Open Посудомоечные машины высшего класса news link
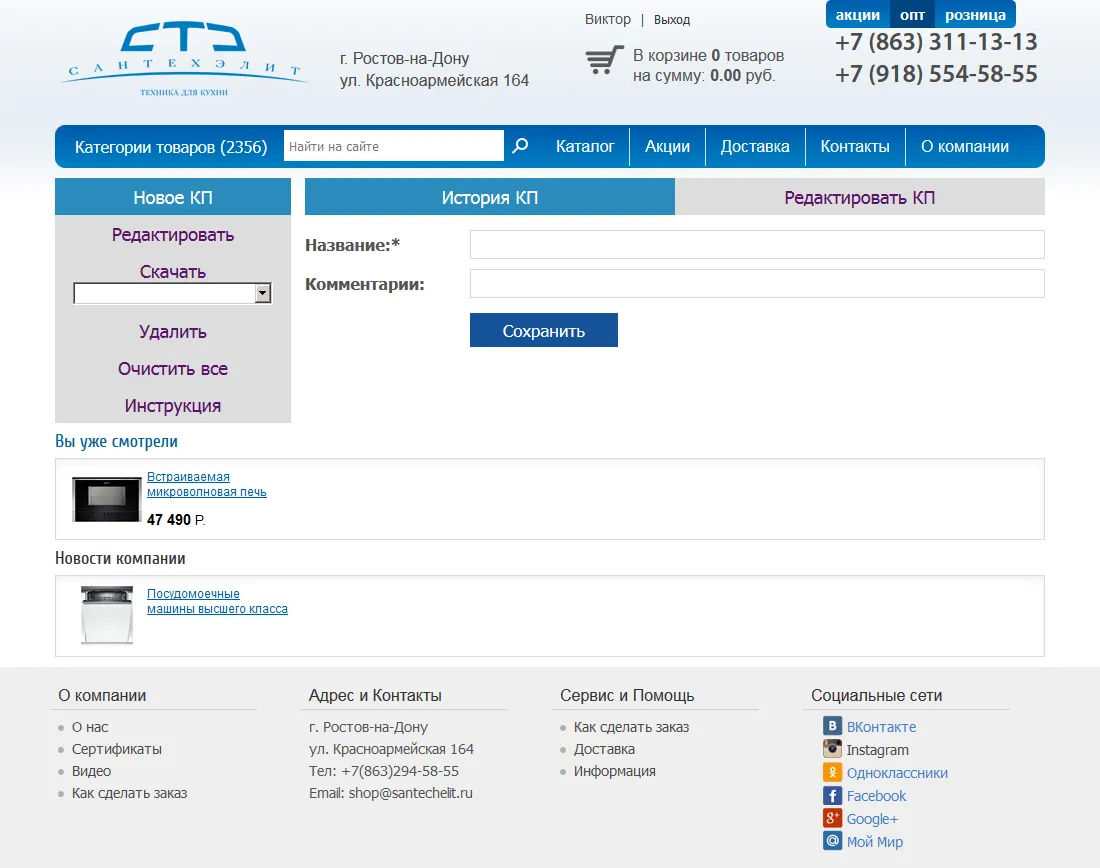 [x=217, y=601]
